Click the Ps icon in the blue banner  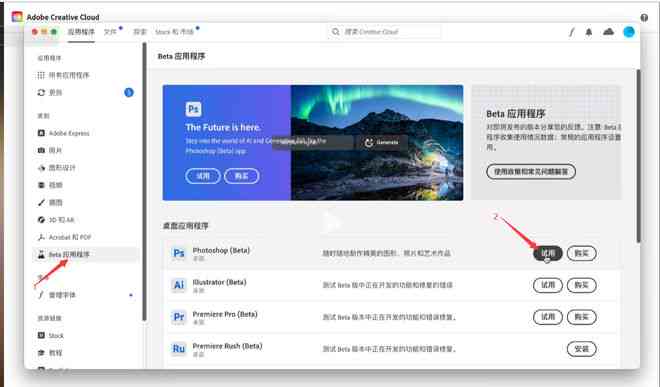pos(193,109)
